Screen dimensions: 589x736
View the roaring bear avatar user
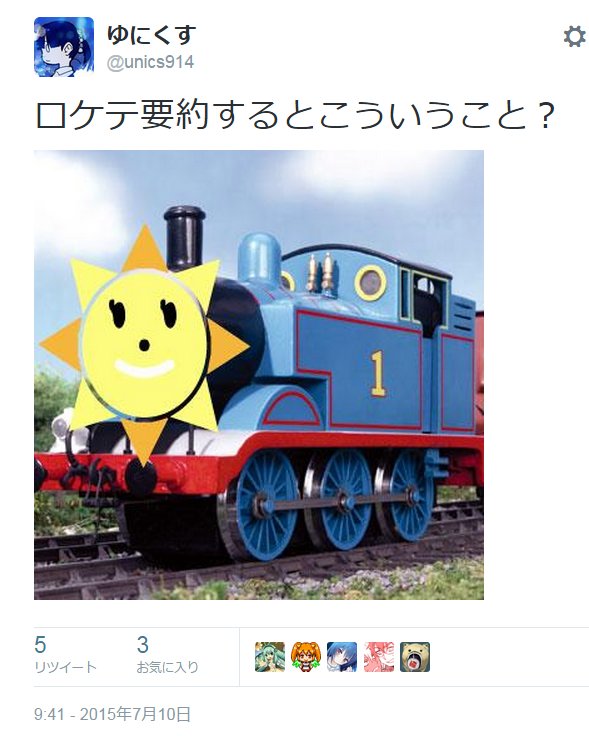coord(415,657)
